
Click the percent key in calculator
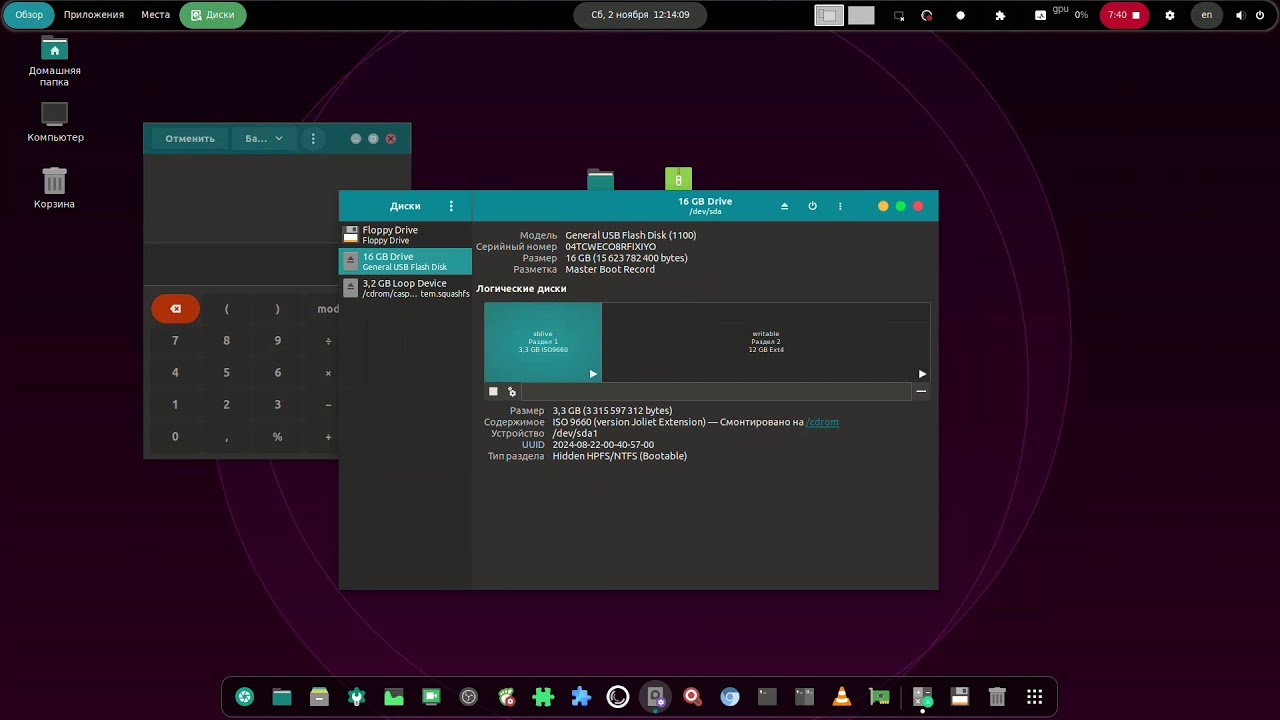(277, 437)
